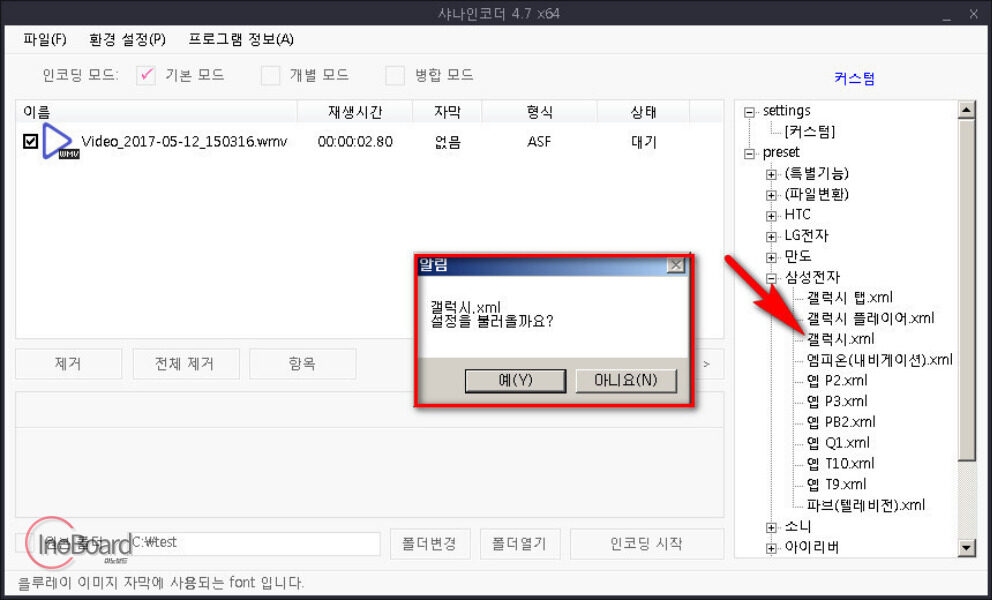Viewport: 994px width, 600px height.
Task: Expand the LG전자 tree node
Action: 771,237
